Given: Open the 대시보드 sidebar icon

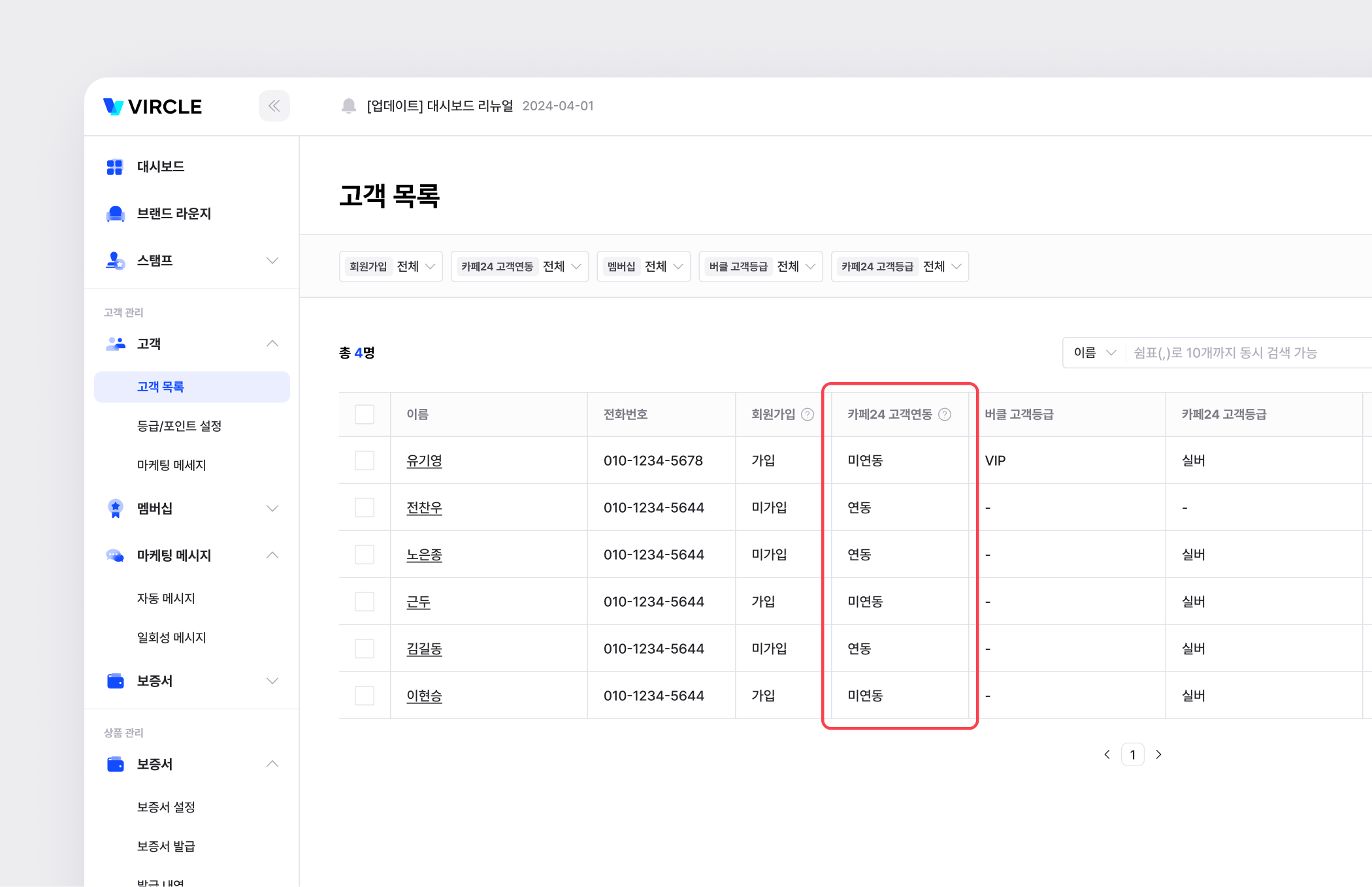Looking at the screenshot, I should click(x=115, y=167).
